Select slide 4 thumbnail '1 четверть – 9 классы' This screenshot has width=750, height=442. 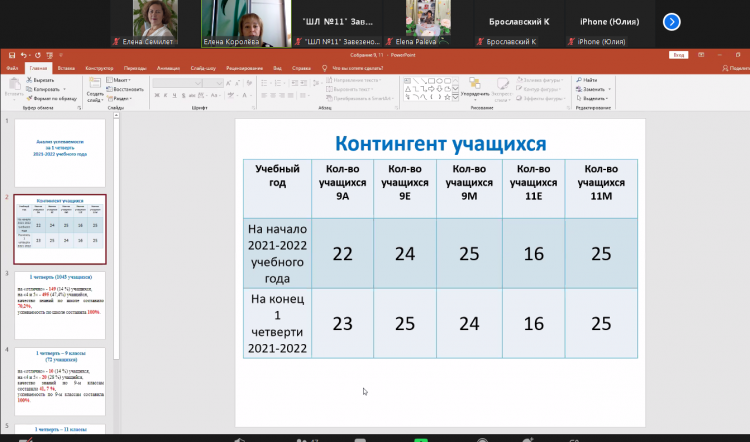coord(60,381)
